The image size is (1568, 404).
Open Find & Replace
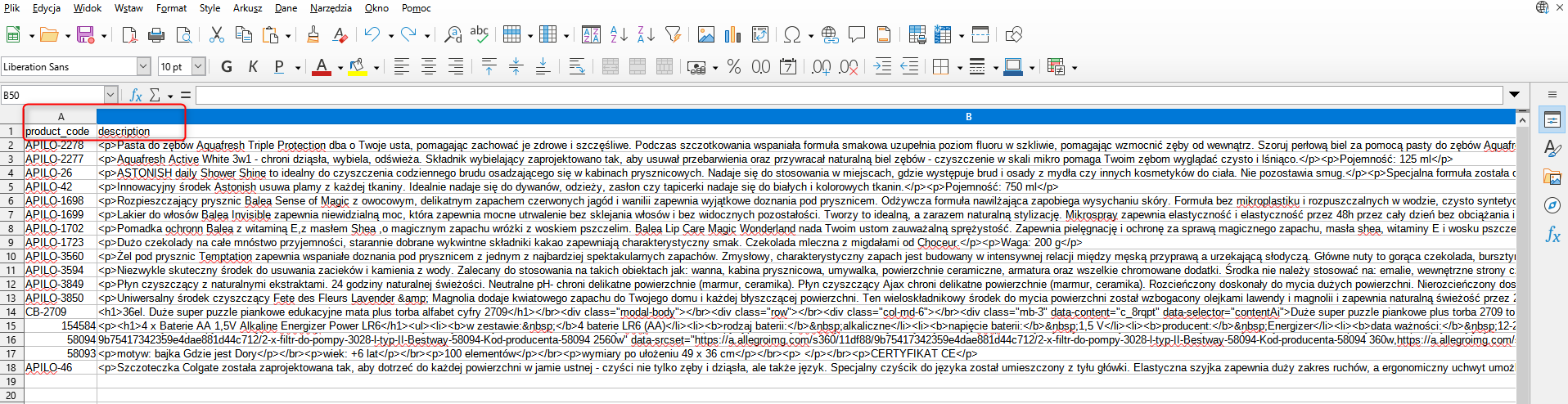[x=453, y=34]
